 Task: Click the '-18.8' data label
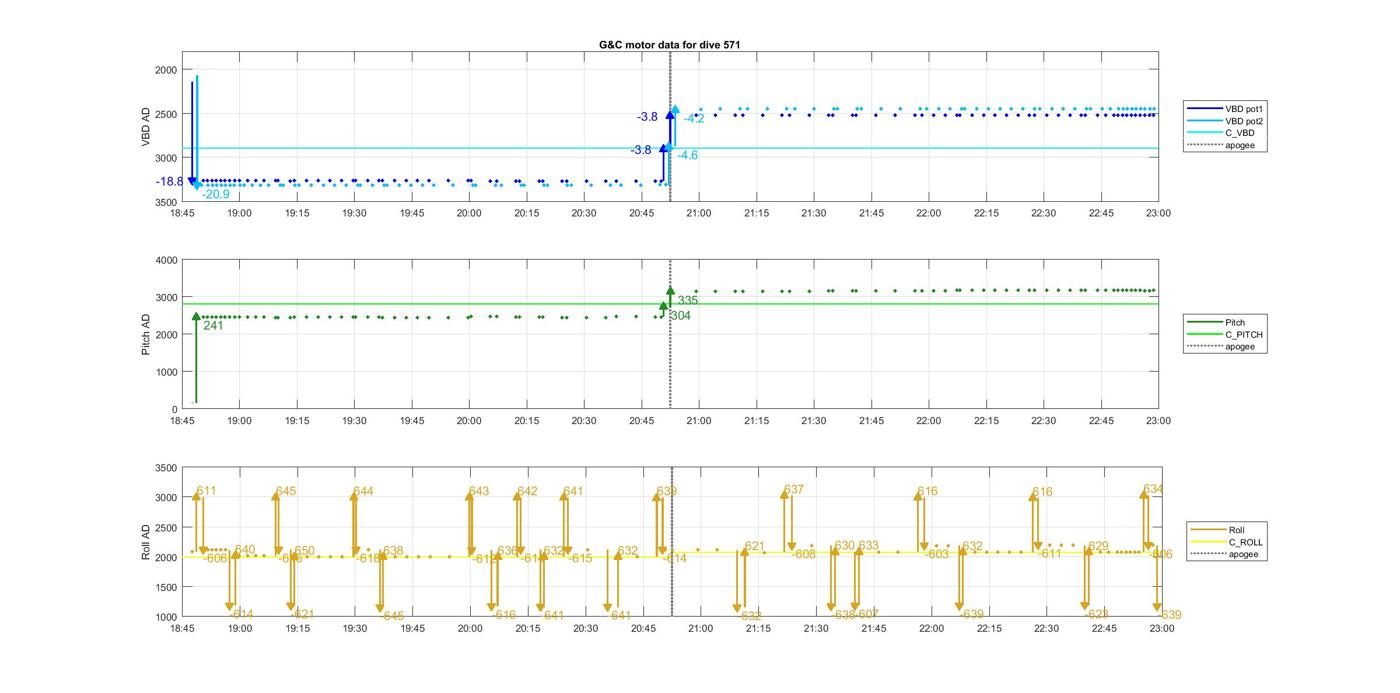click(169, 181)
